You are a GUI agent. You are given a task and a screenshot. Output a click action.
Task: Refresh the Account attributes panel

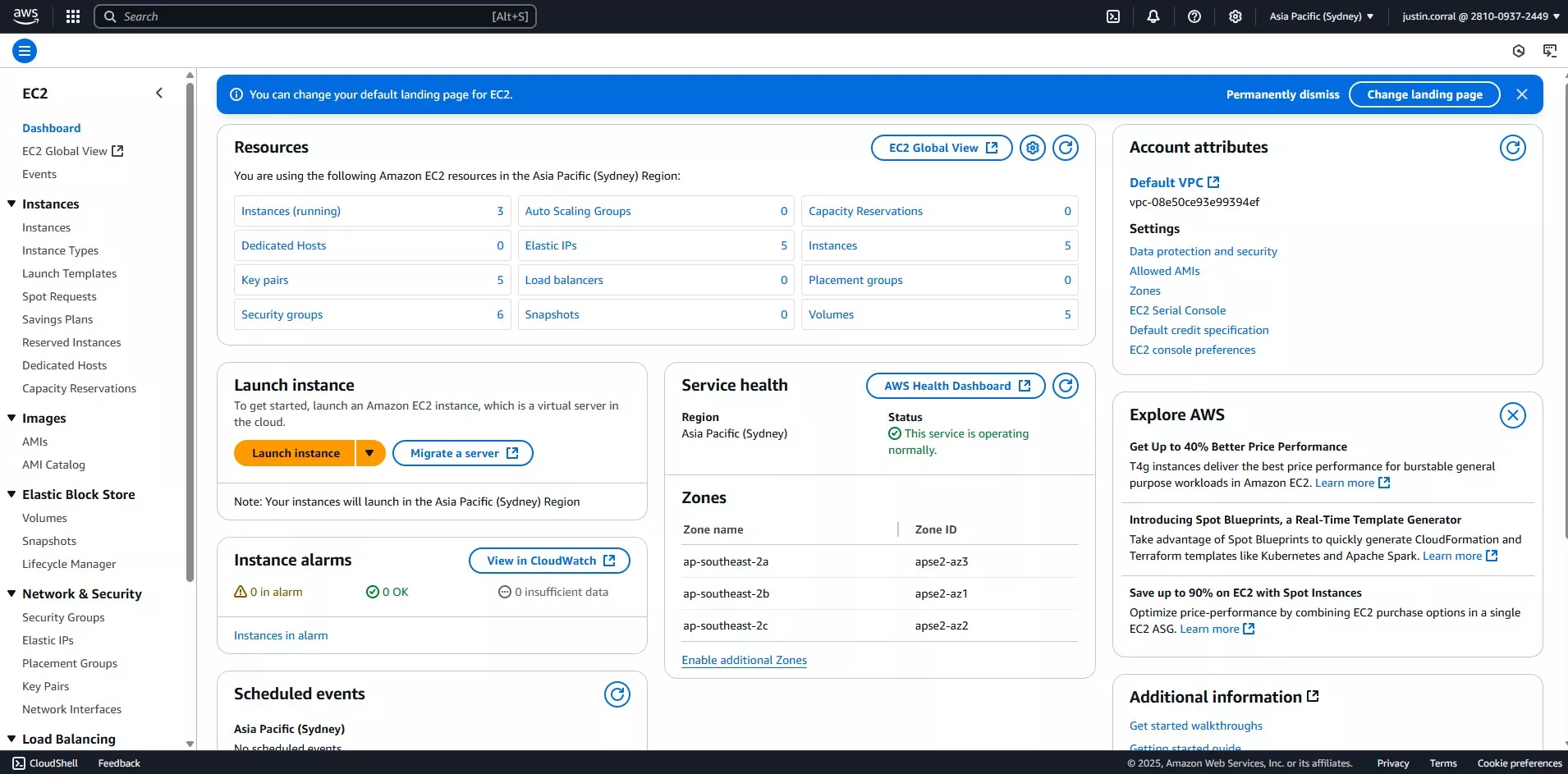1512,148
